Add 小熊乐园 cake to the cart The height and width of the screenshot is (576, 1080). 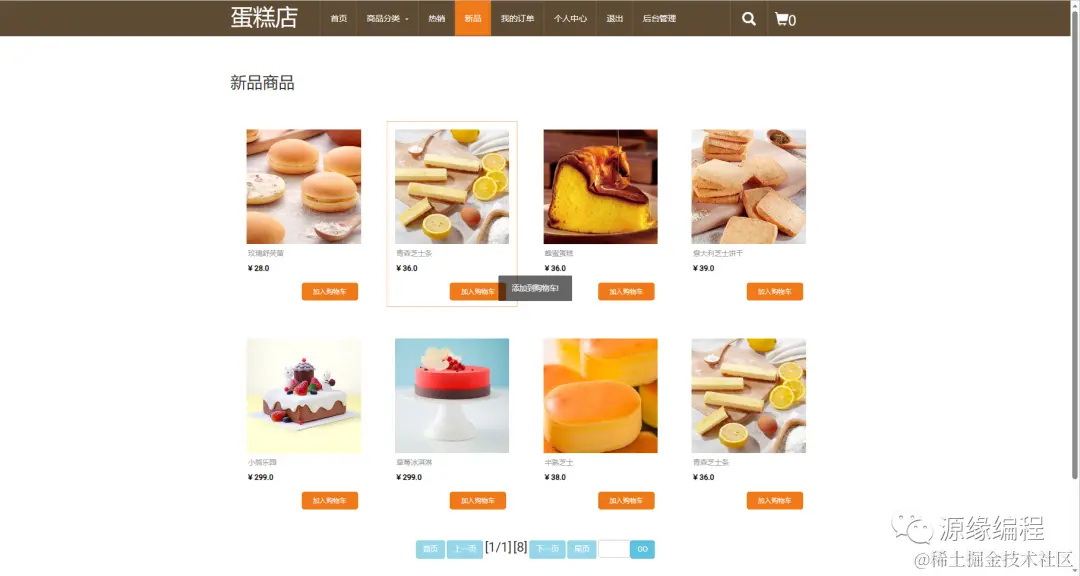(329, 500)
